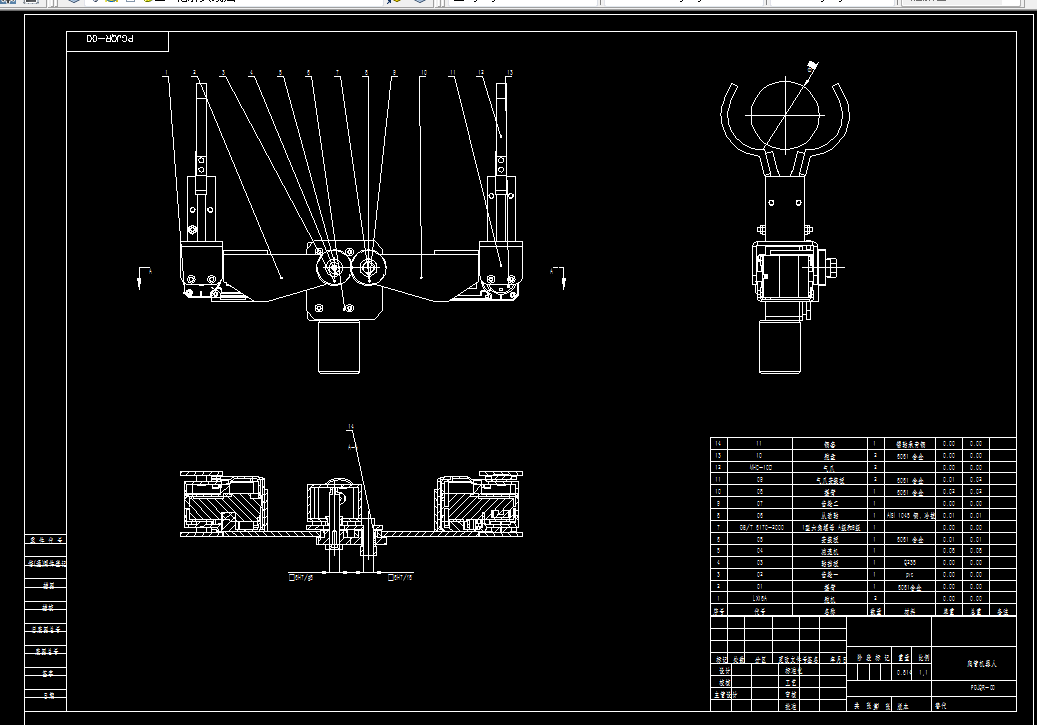Select balloon number 10 above the assembly view
The image size is (1037, 725).
click(423, 73)
